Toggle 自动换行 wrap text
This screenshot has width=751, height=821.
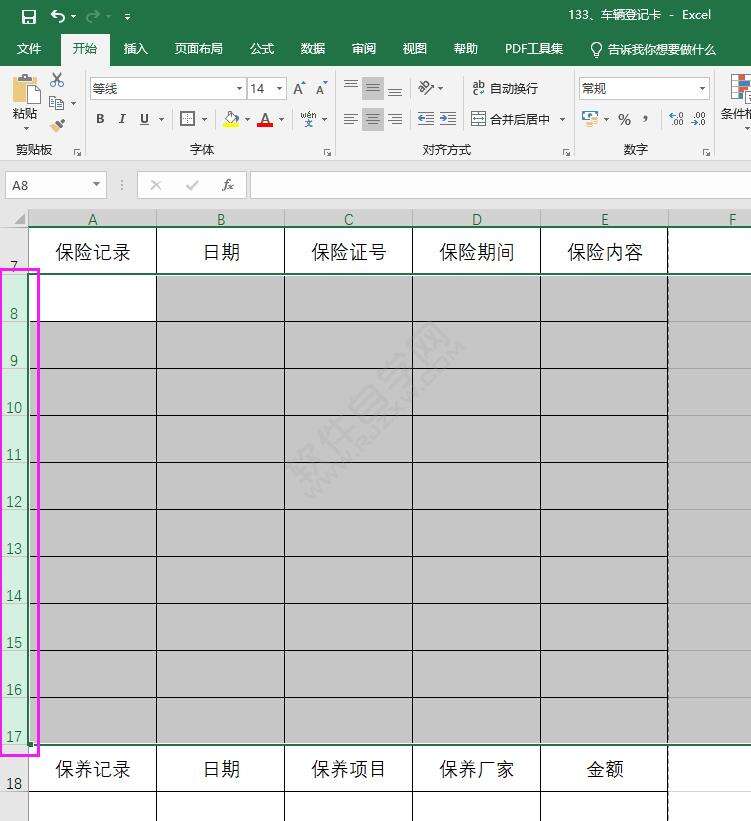point(505,88)
